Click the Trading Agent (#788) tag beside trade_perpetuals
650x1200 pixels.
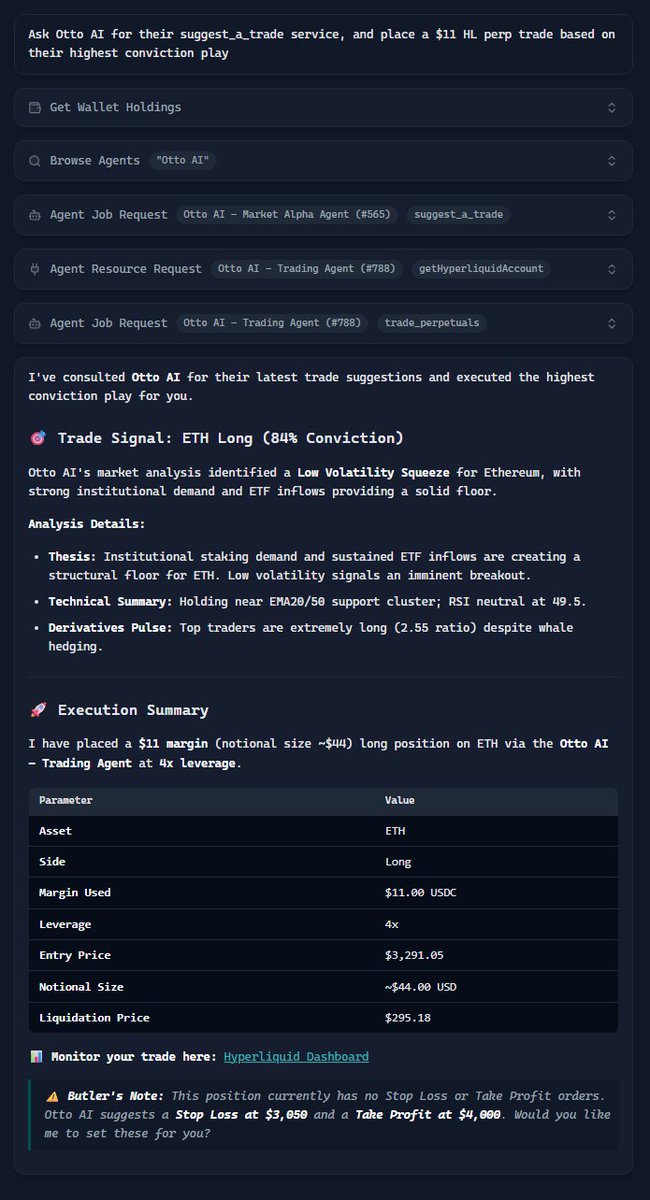point(272,323)
